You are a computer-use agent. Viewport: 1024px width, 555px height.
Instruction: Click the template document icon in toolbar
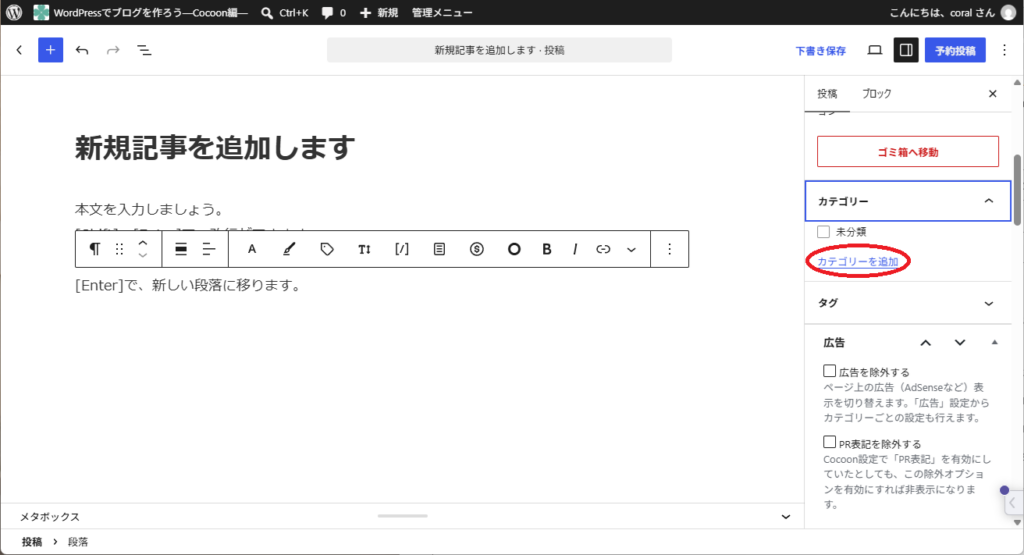click(440, 249)
